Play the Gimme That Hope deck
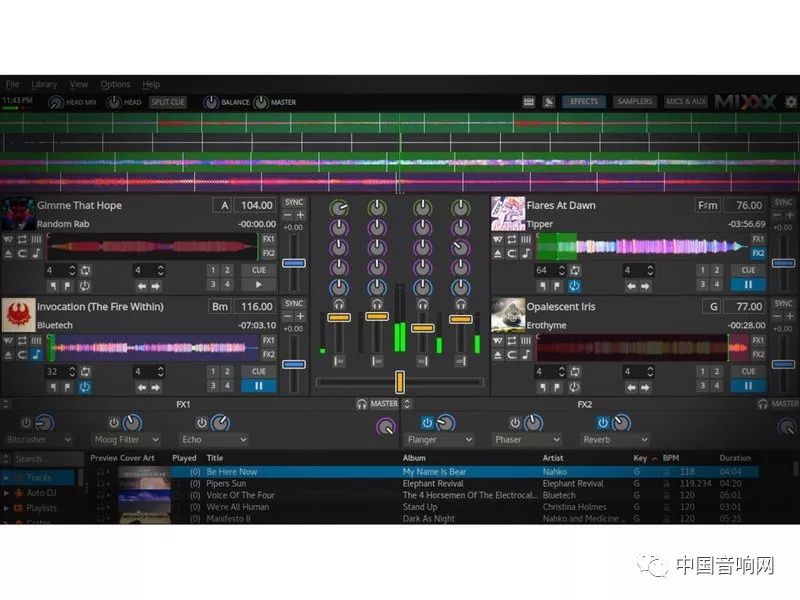 coord(259,285)
